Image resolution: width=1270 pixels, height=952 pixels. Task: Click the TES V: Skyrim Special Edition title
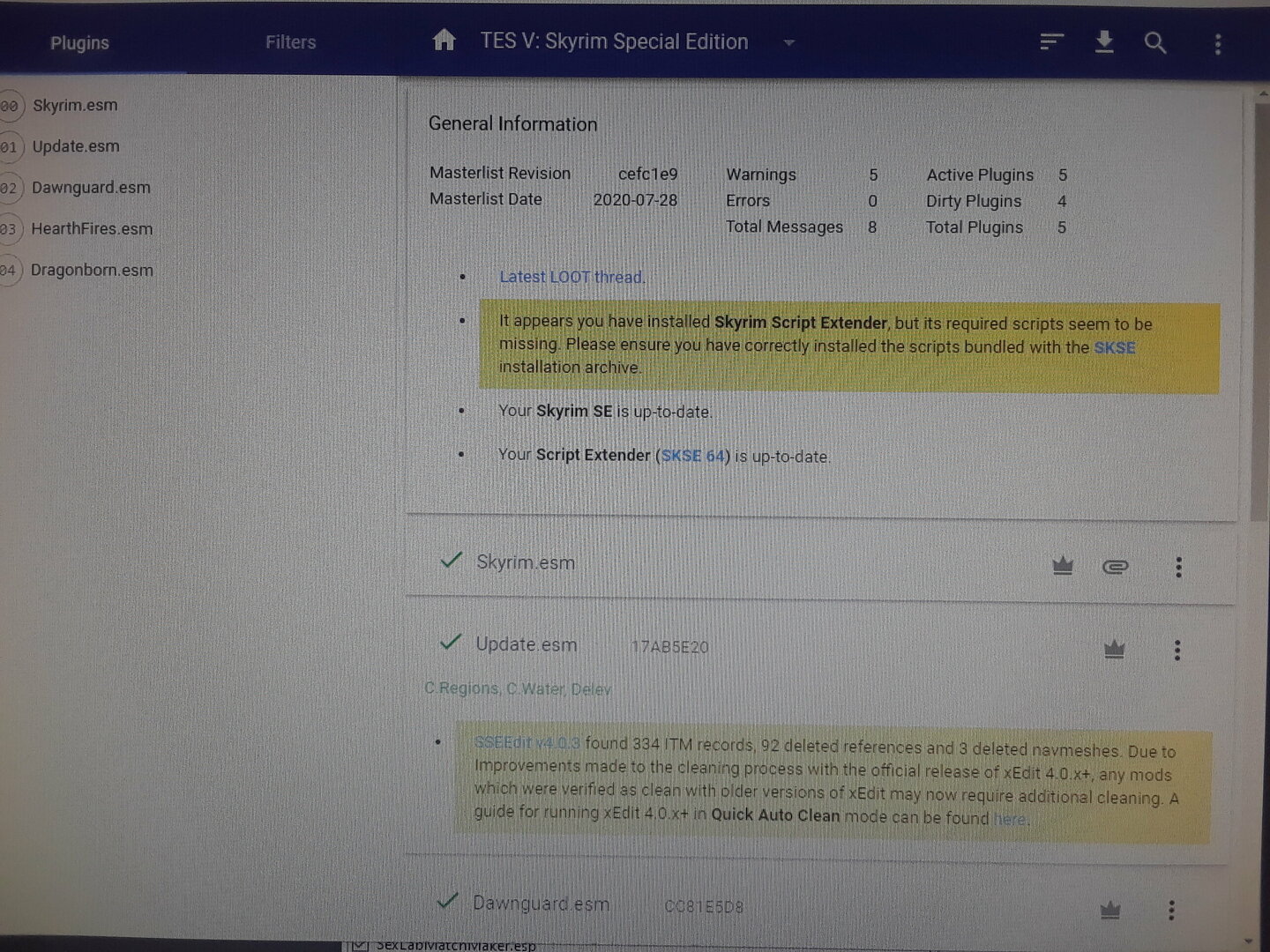click(x=614, y=41)
